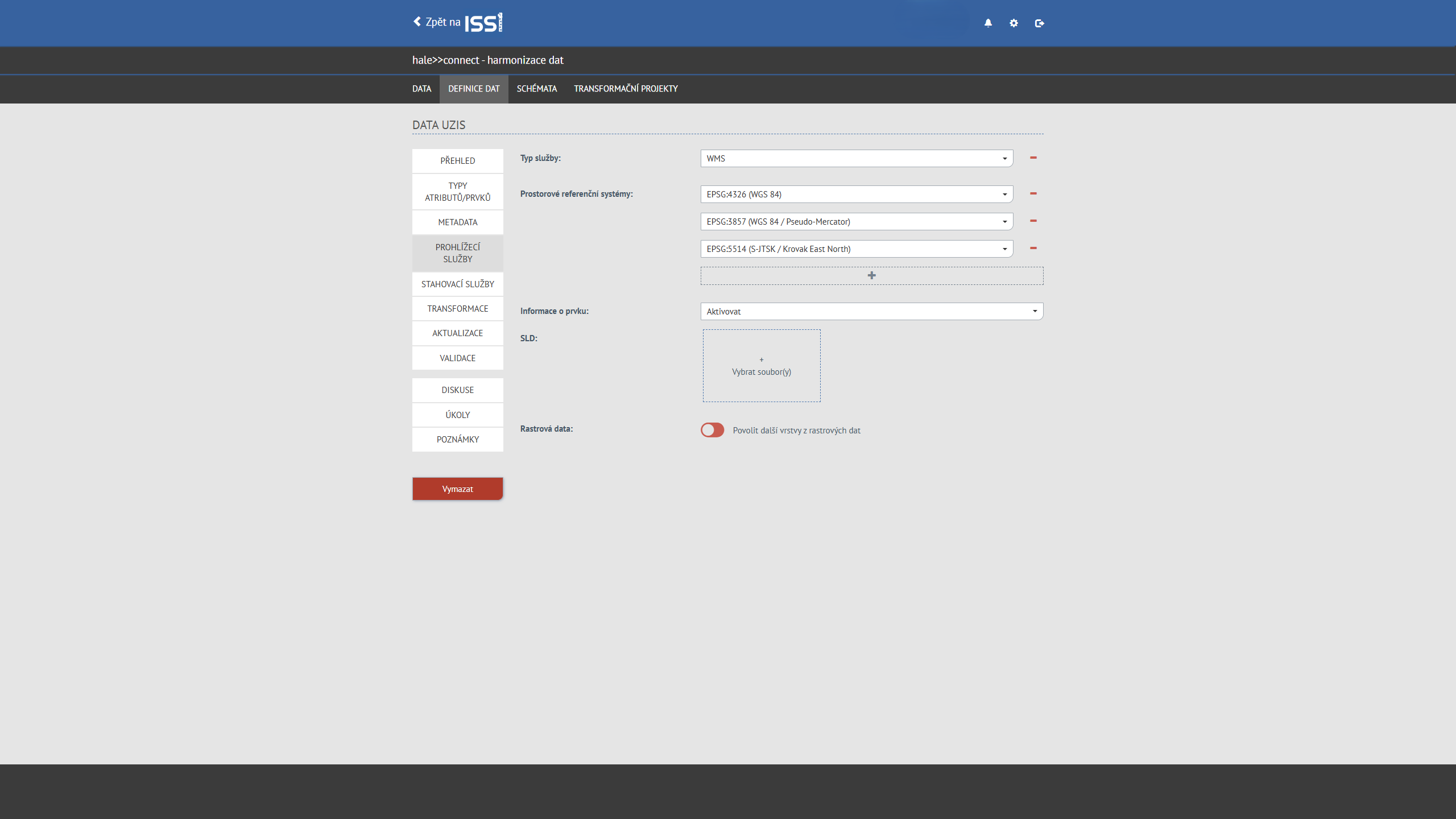Remove the EPSG:5514 S-JTSK entry
The width and height of the screenshot is (1456, 819).
1033,248
